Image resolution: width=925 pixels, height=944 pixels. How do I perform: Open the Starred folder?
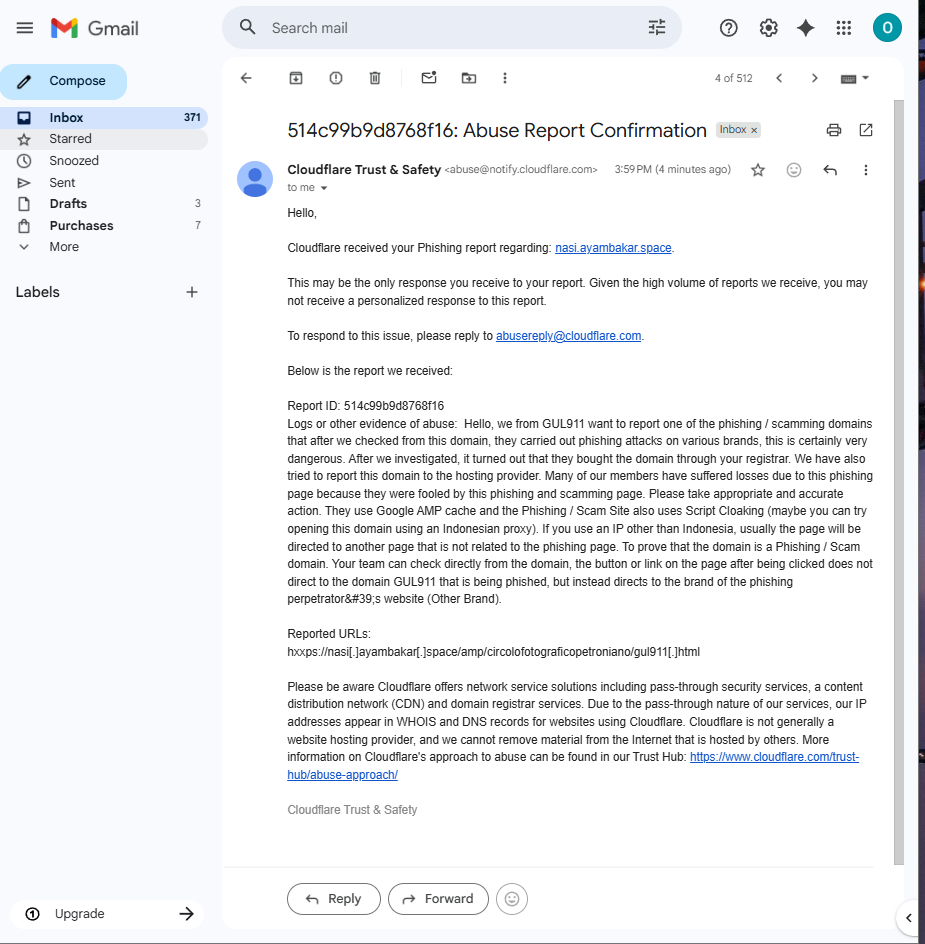(104, 139)
